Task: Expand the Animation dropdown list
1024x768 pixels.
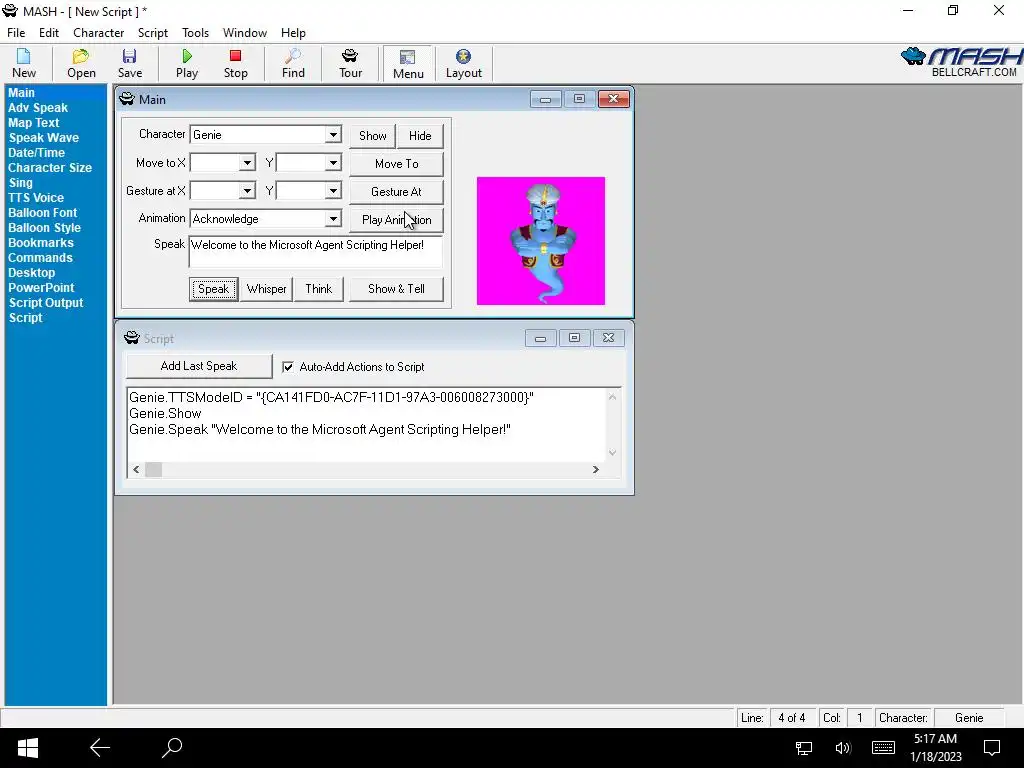Action: click(333, 219)
